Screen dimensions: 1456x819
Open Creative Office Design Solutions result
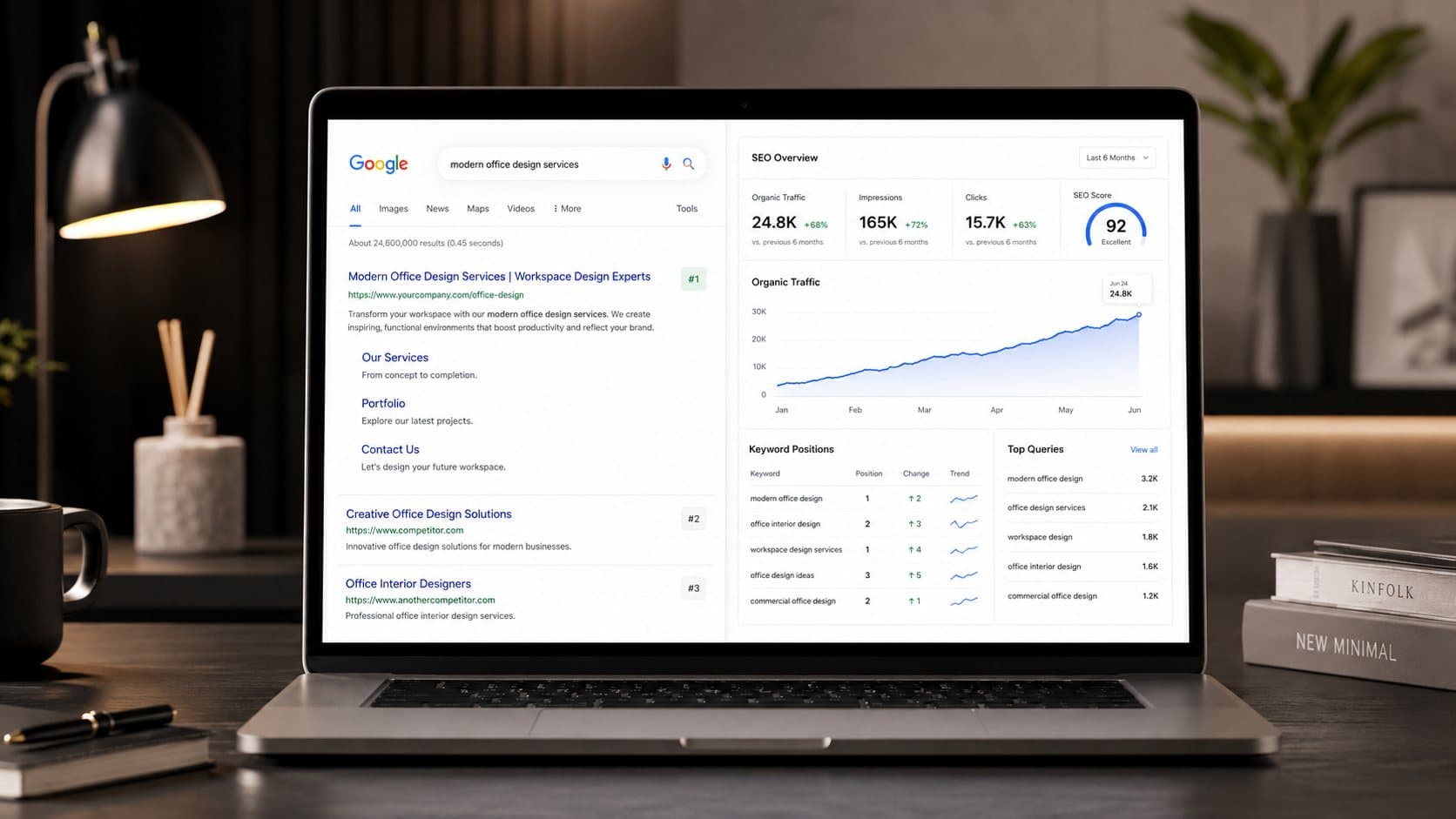click(x=428, y=514)
